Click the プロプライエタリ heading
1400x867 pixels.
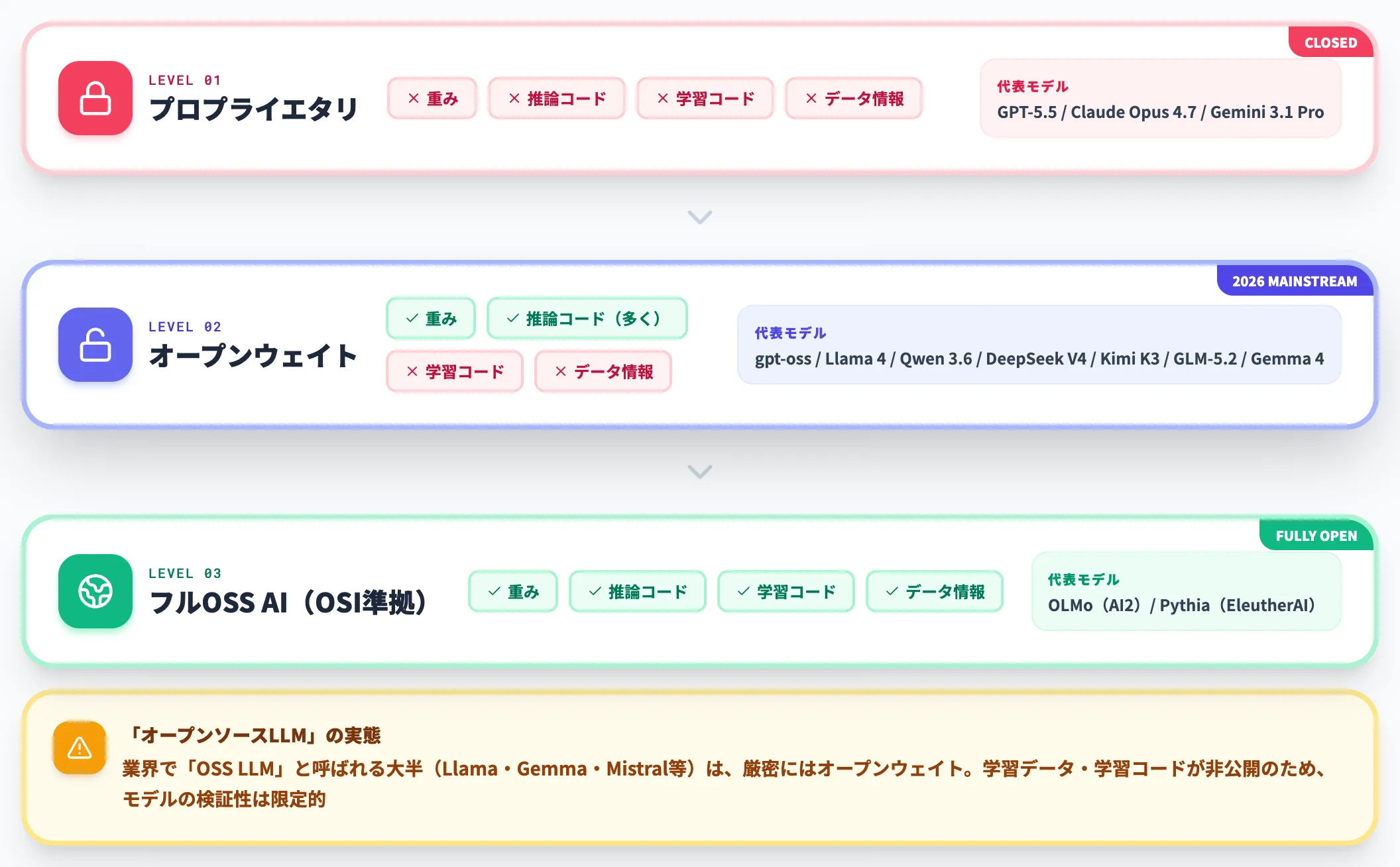coord(253,109)
